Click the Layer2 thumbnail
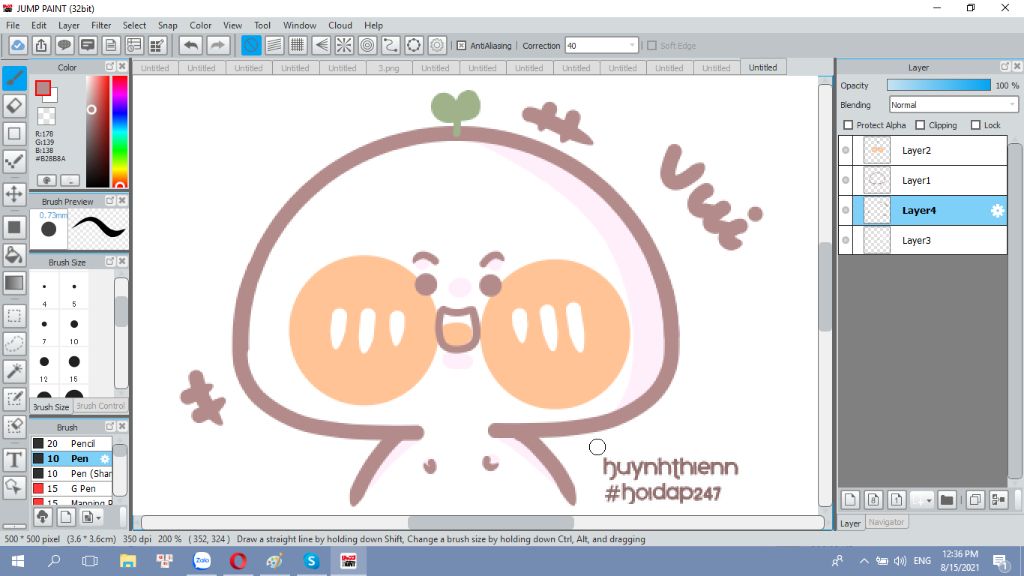Viewport: 1024px width, 576px height. tap(876, 150)
